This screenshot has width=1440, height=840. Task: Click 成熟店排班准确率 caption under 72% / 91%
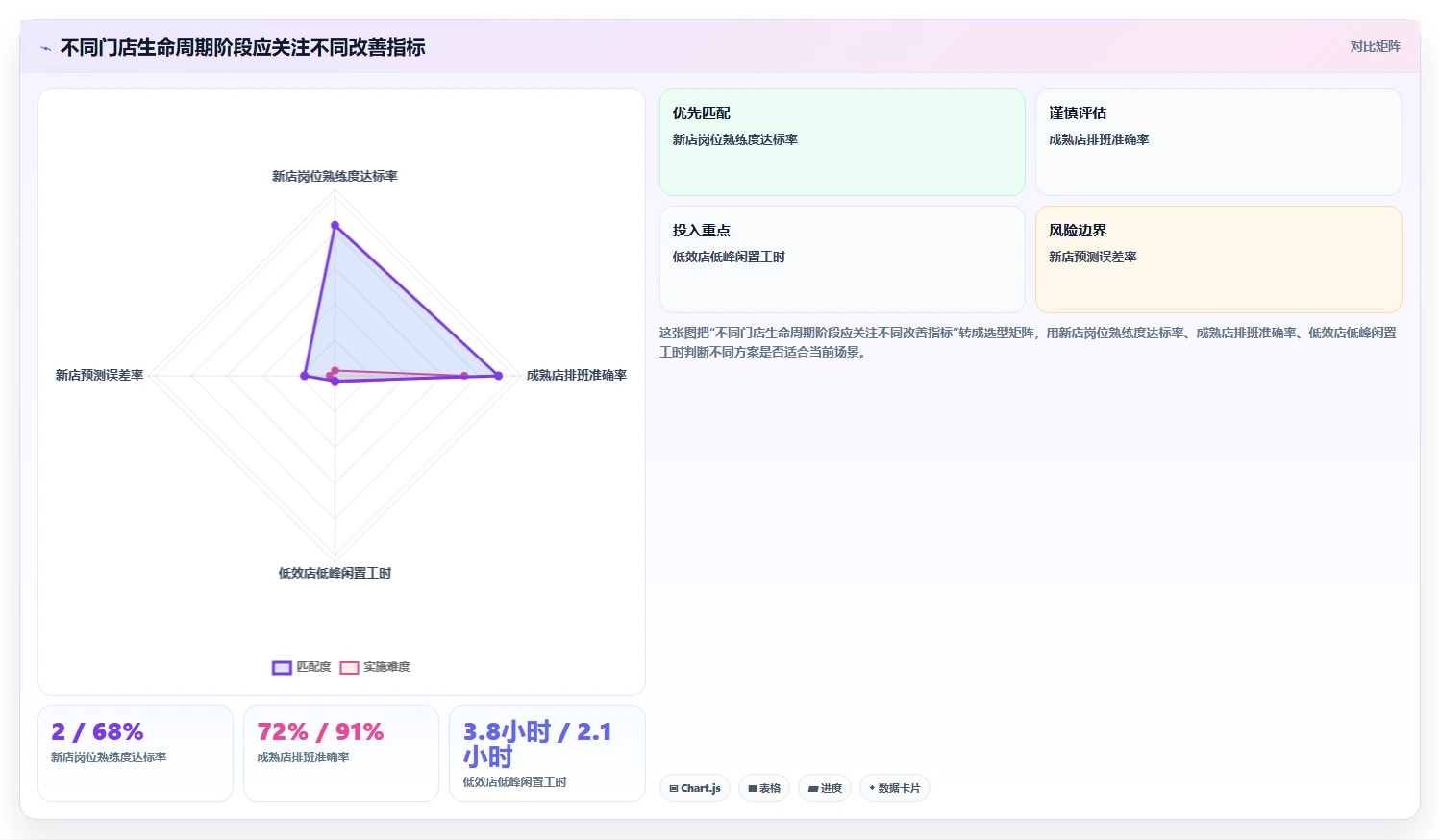(303, 757)
